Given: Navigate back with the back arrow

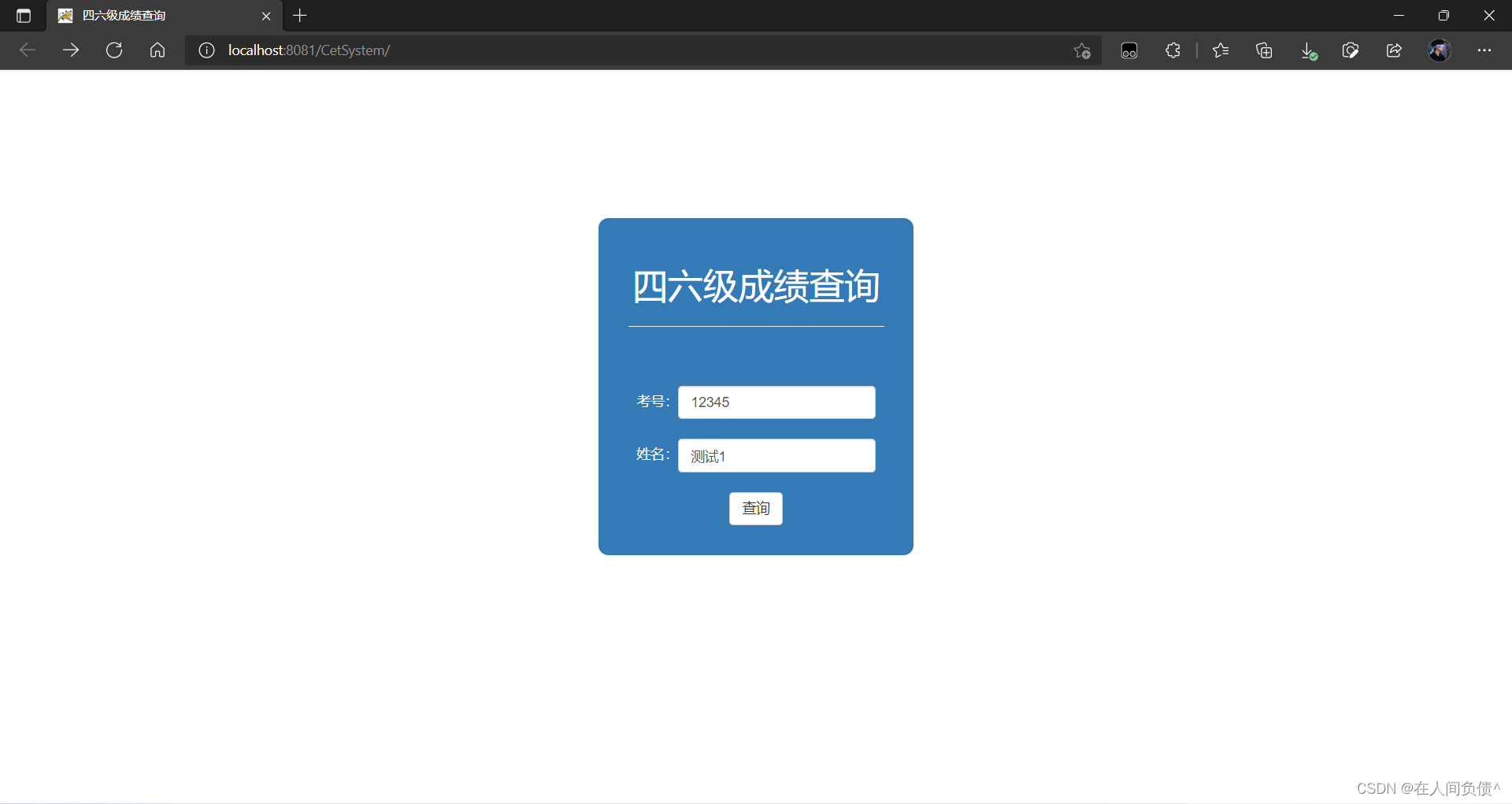Looking at the screenshot, I should coord(28,50).
